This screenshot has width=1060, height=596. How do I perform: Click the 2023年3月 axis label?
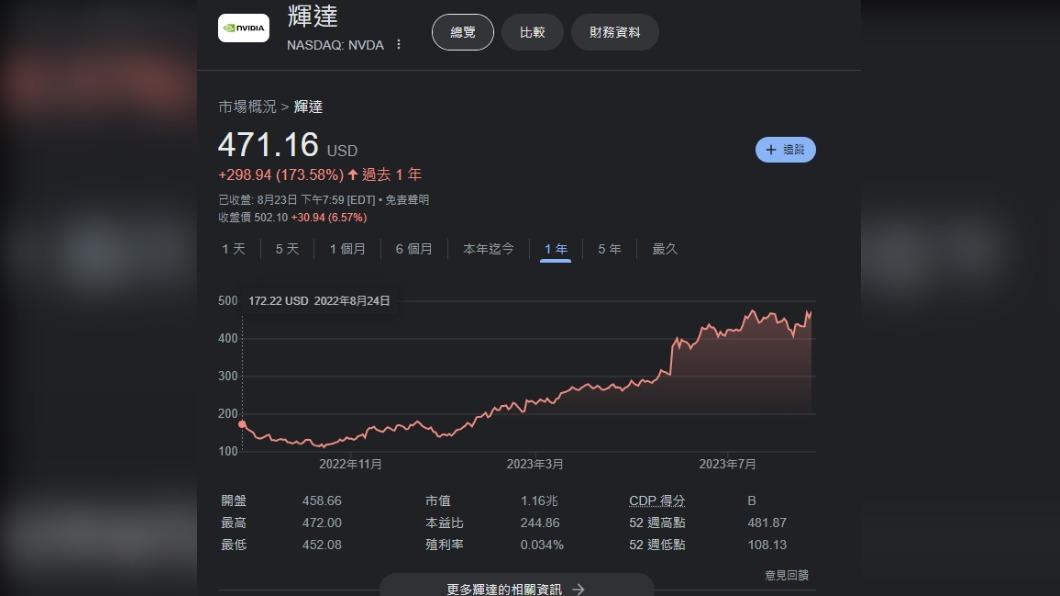(535, 464)
